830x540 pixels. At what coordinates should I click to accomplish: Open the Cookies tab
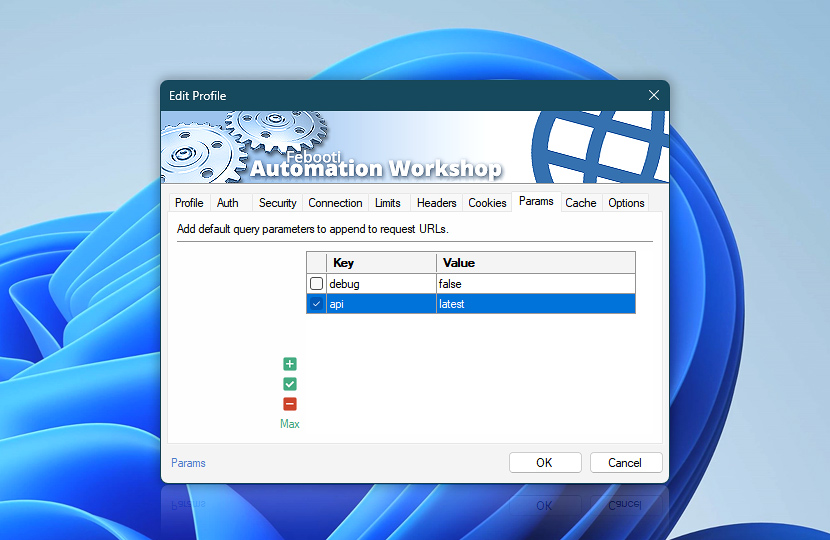pyautogui.click(x=487, y=203)
